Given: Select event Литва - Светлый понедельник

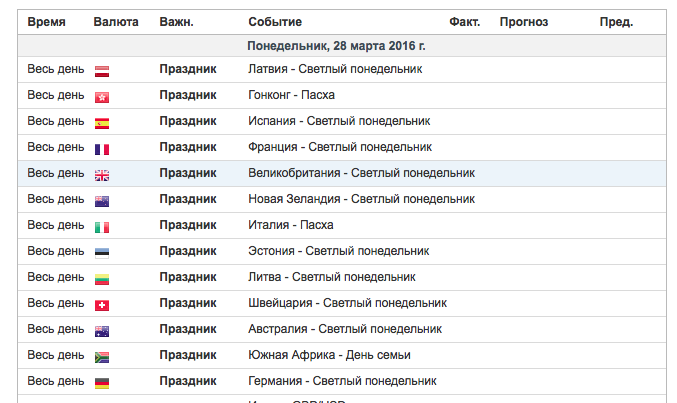Looking at the screenshot, I should (332, 277).
